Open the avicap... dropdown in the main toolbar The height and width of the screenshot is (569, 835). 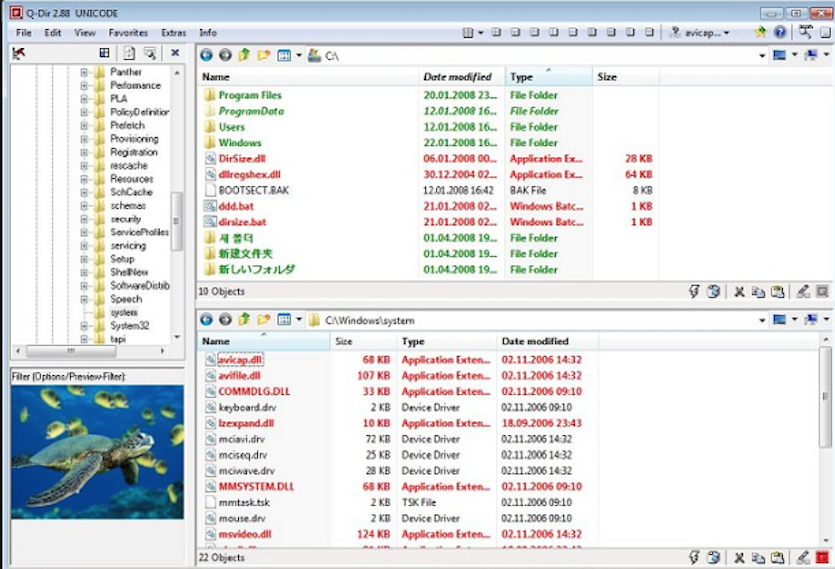[726, 33]
